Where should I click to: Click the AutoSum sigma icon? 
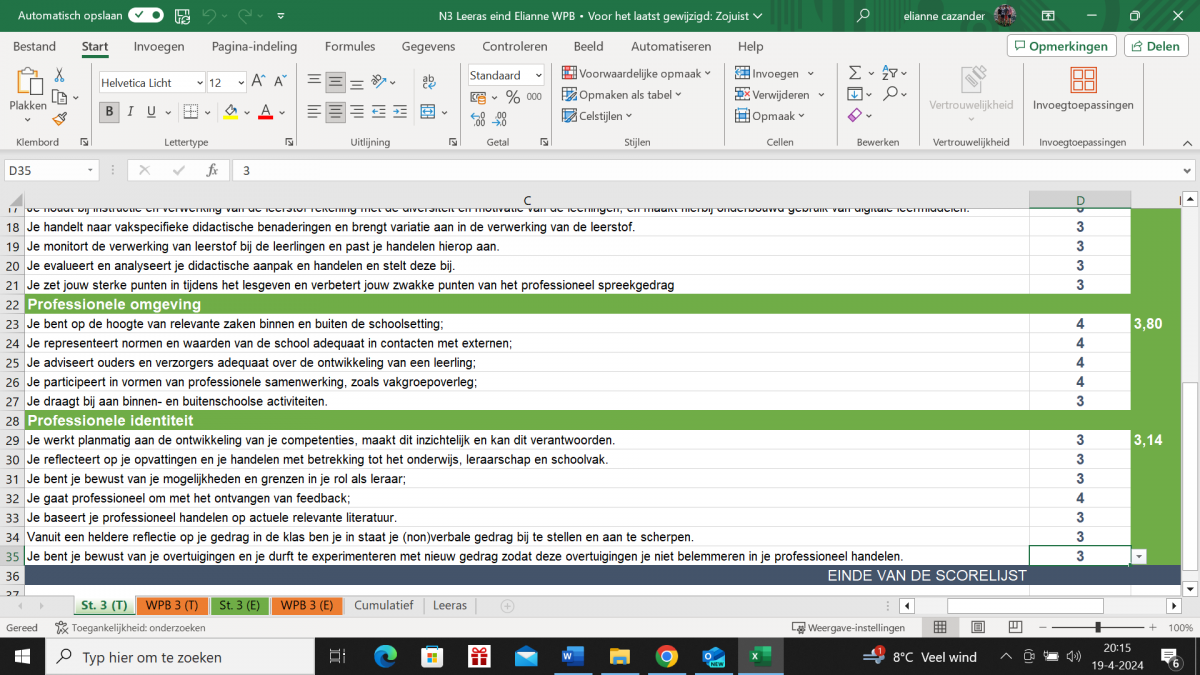coord(854,73)
